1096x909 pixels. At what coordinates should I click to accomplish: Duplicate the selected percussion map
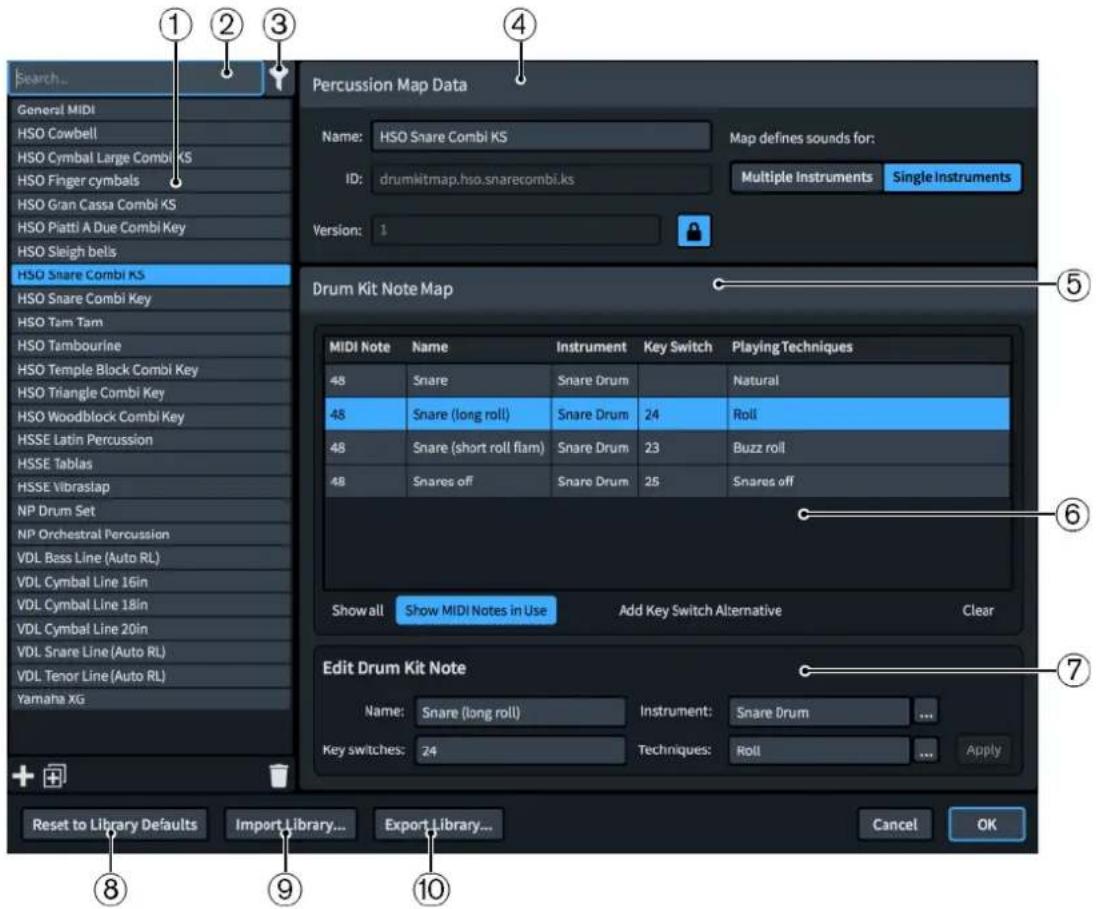coord(55,775)
